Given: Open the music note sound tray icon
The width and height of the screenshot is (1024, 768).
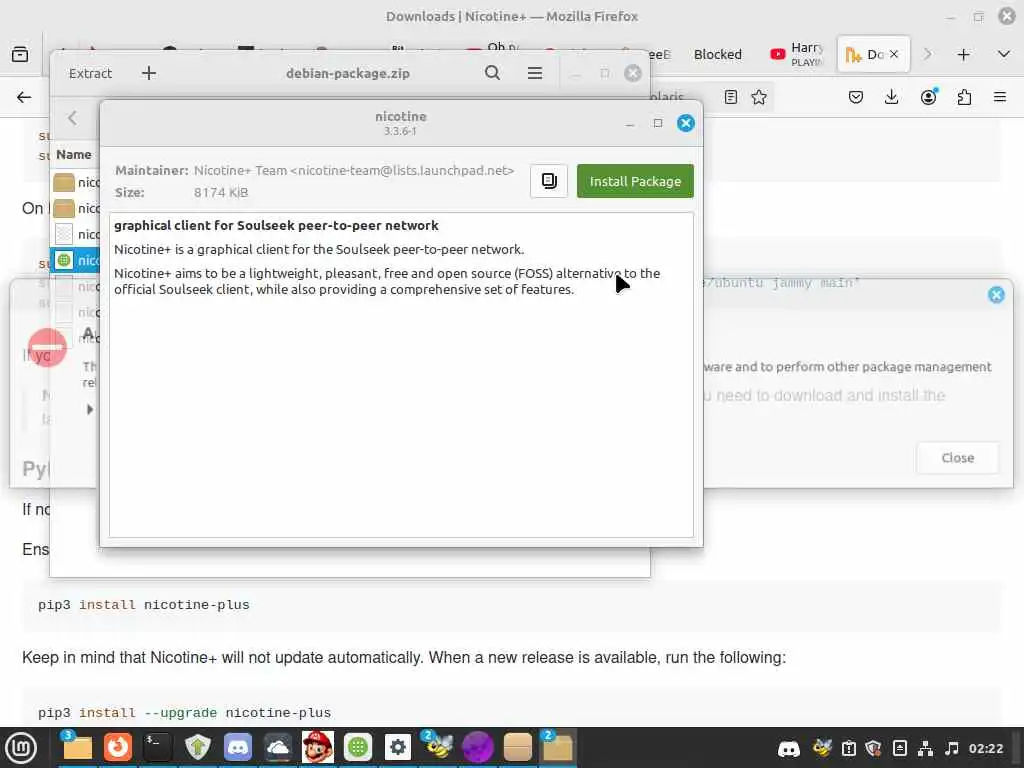Looking at the screenshot, I should point(952,748).
